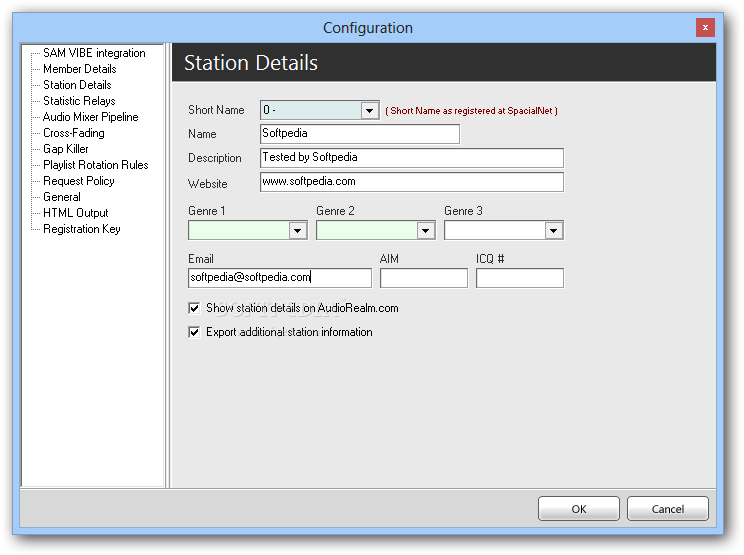Open the General settings entry
744x555 pixels.
point(62,197)
